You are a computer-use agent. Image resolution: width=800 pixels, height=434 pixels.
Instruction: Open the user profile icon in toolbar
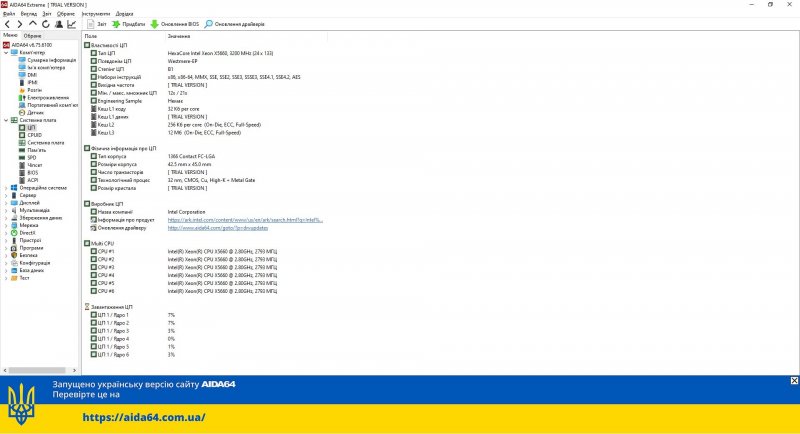pos(59,23)
